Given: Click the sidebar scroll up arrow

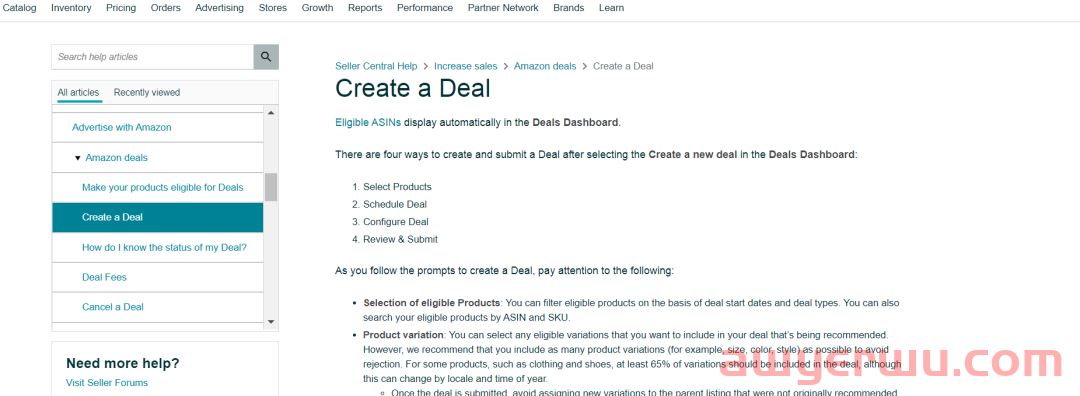Looking at the screenshot, I should (x=271, y=113).
